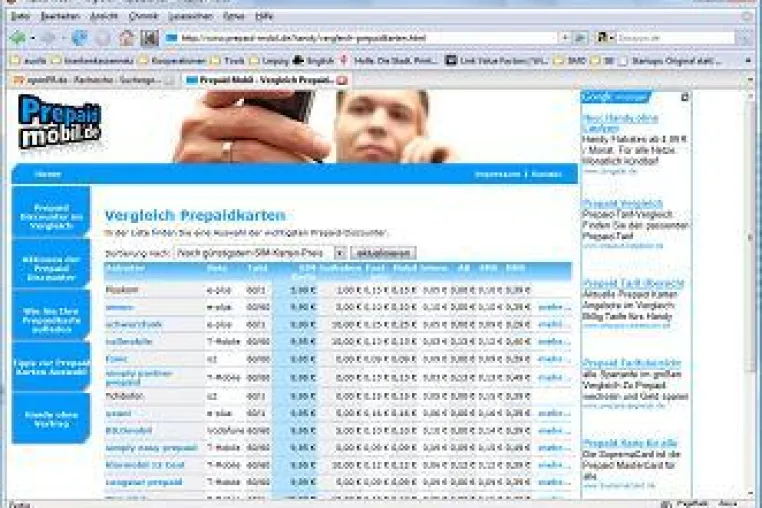
Task: Open Handy ohne Vertrag sidebar button
Action: (51, 419)
